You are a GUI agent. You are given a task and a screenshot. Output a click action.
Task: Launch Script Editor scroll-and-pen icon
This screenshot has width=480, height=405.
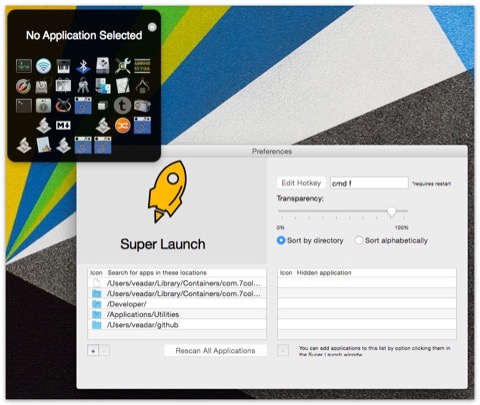123,86
